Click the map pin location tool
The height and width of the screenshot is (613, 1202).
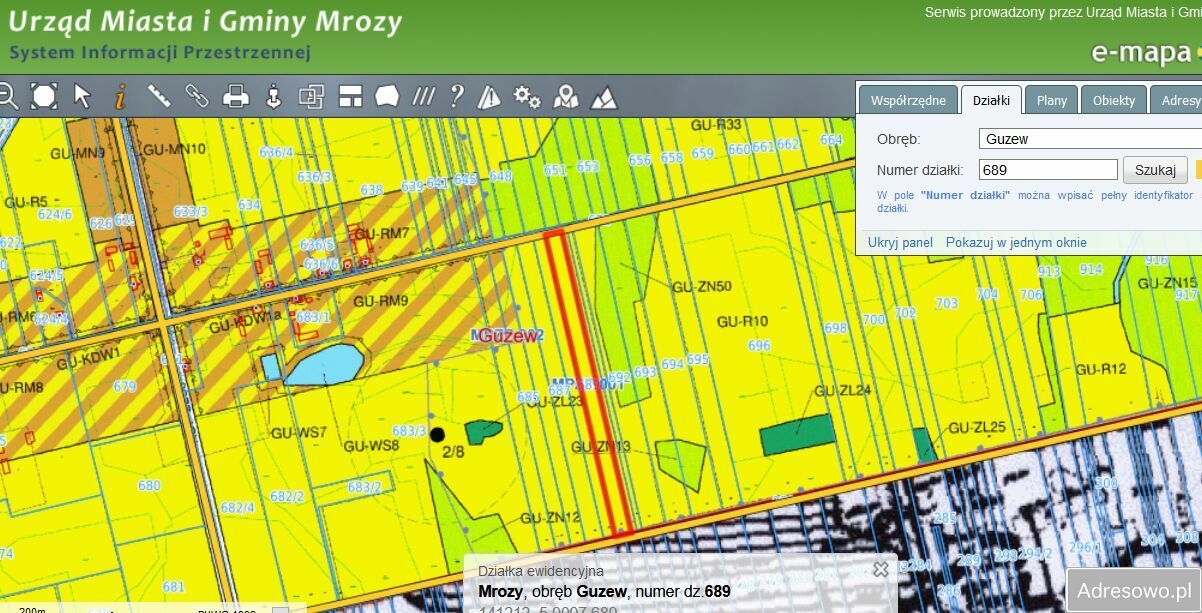pyautogui.click(x=566, y=96)
